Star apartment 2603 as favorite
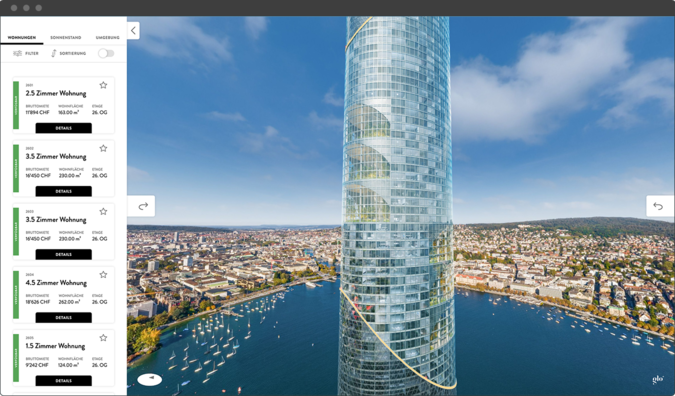 [103, 211]
